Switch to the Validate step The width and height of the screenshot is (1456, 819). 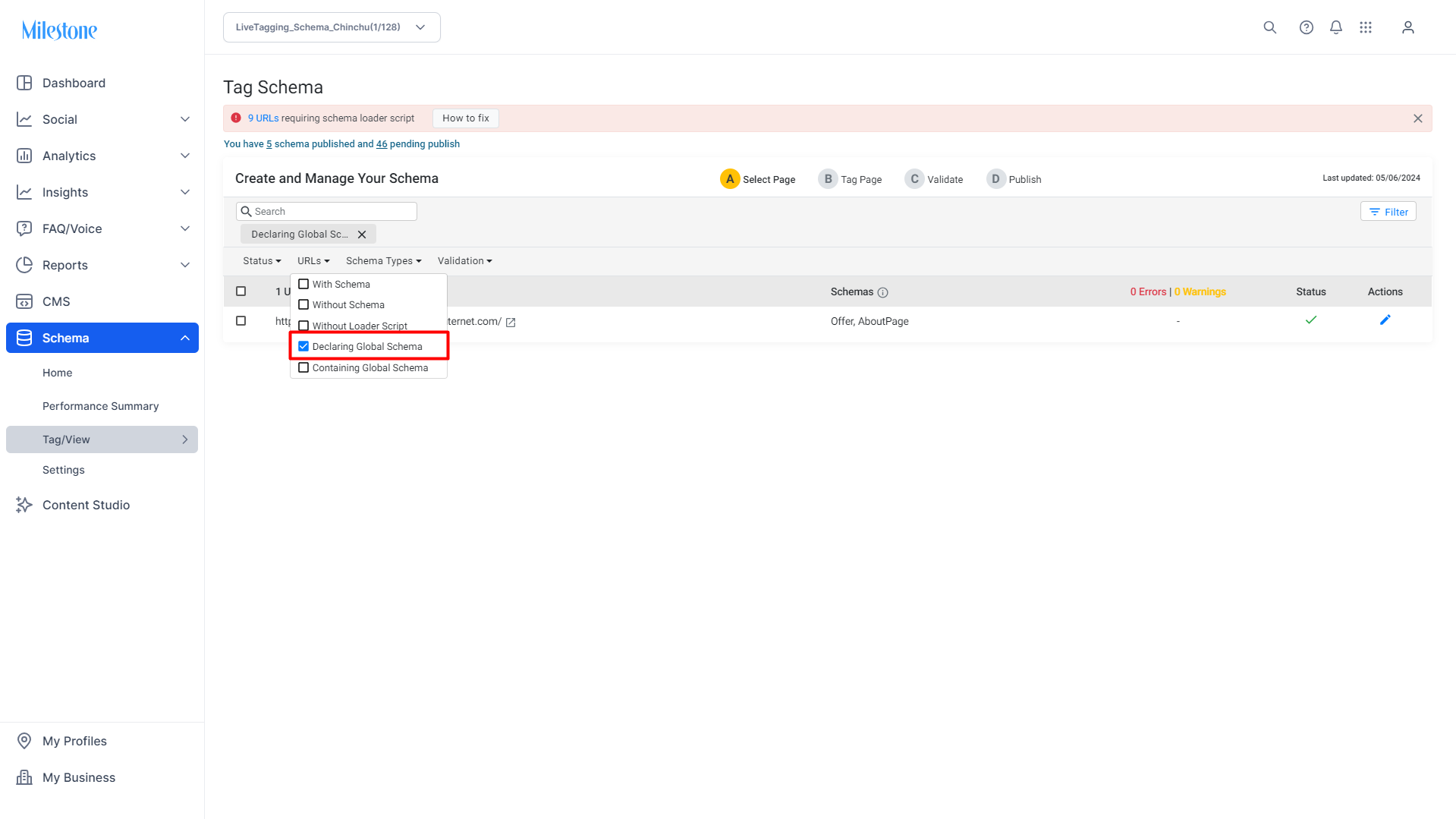tap(934, 179)
